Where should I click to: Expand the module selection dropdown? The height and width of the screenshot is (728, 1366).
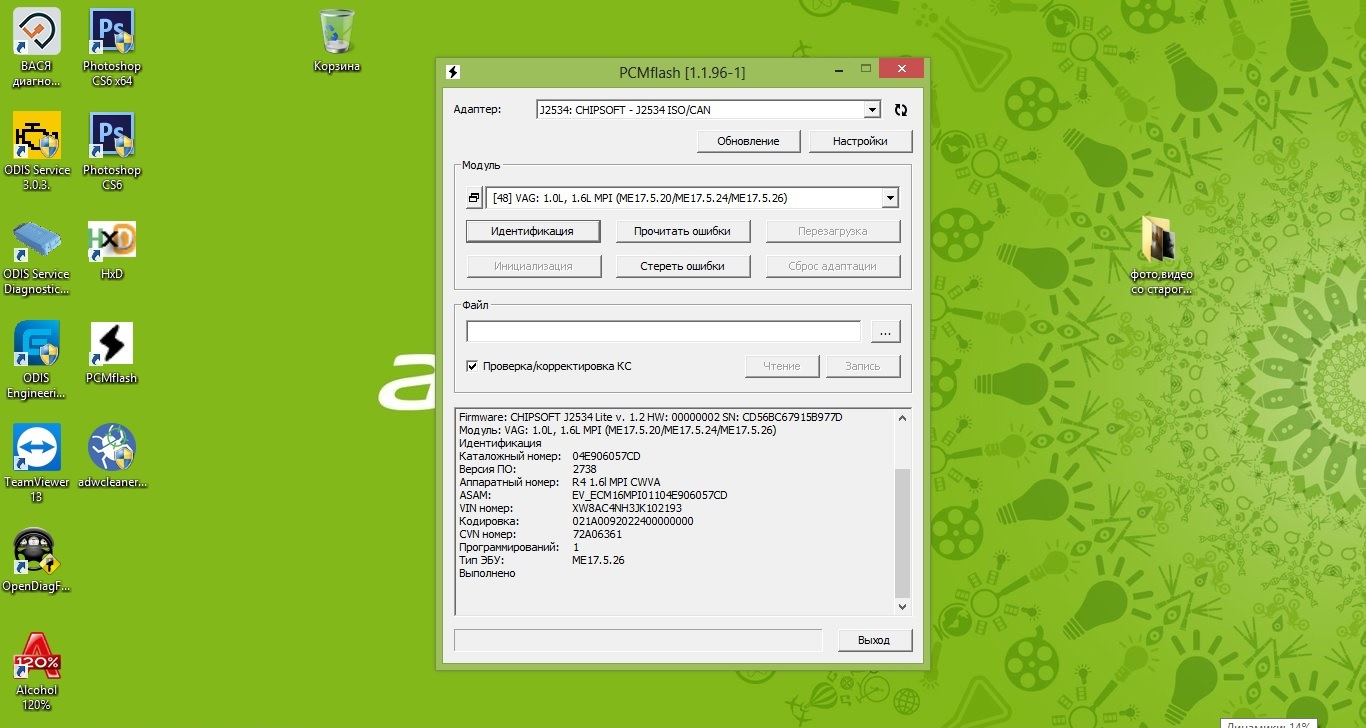(x=890, y=198)
